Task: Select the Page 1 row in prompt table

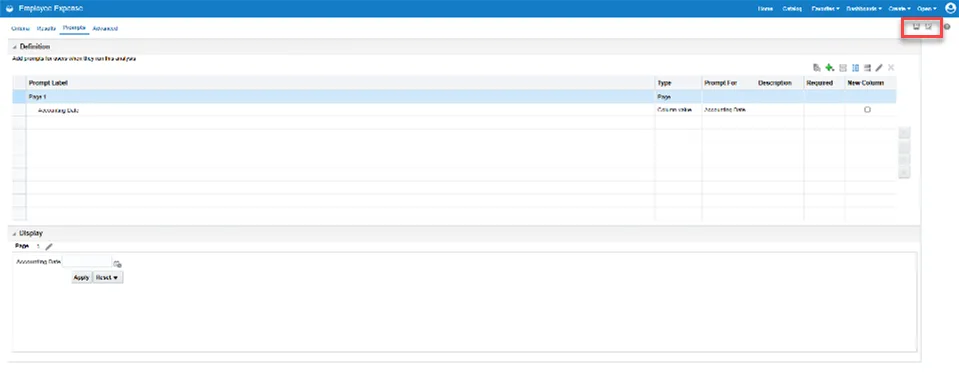Action: pyautogui.click(x=454, y=97)
